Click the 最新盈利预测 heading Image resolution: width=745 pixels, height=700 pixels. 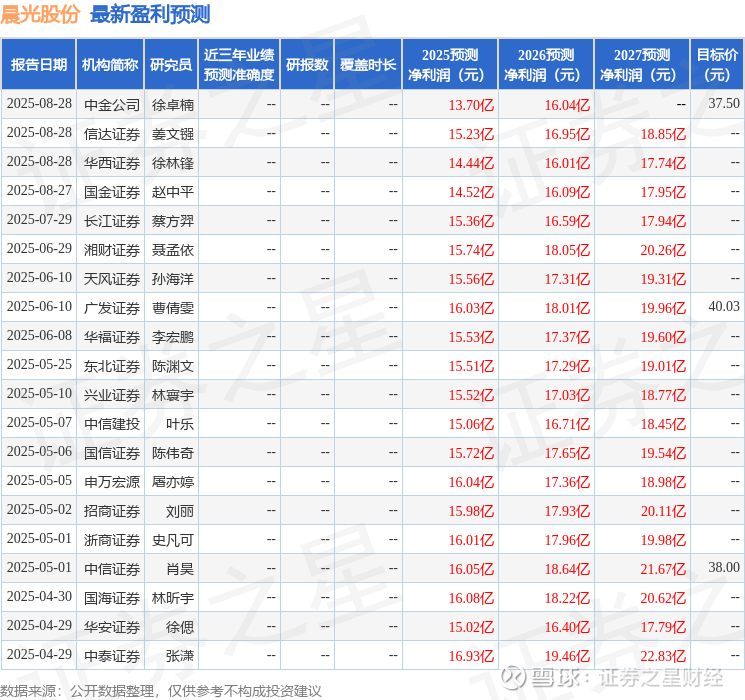(x=150, y=14)
